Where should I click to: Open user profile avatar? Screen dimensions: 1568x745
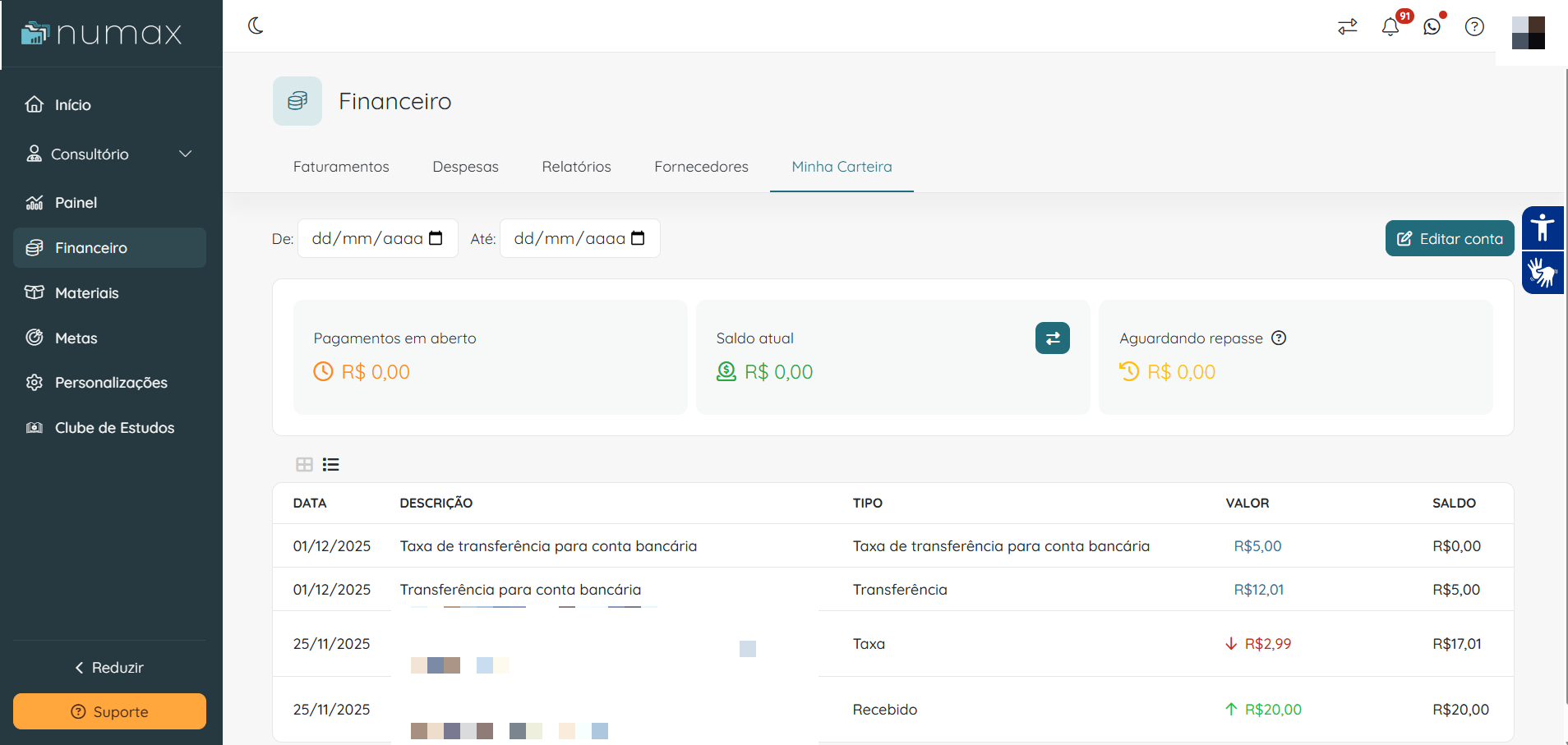tap(1529, 33)
